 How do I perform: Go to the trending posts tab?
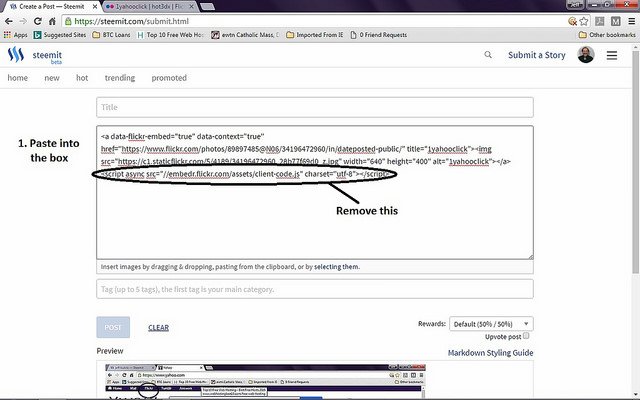pyautogui.click(x=120, y=78)
